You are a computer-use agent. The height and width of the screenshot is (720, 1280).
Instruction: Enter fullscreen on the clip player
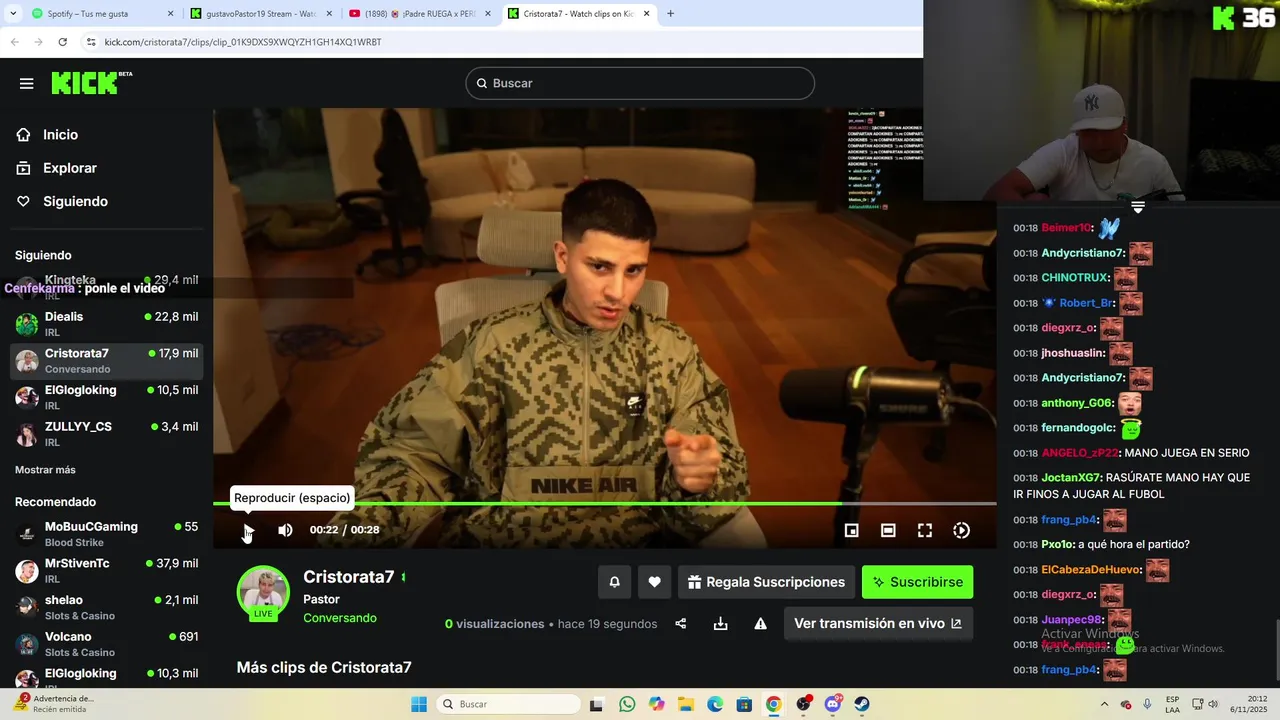[x=925, y=531]
